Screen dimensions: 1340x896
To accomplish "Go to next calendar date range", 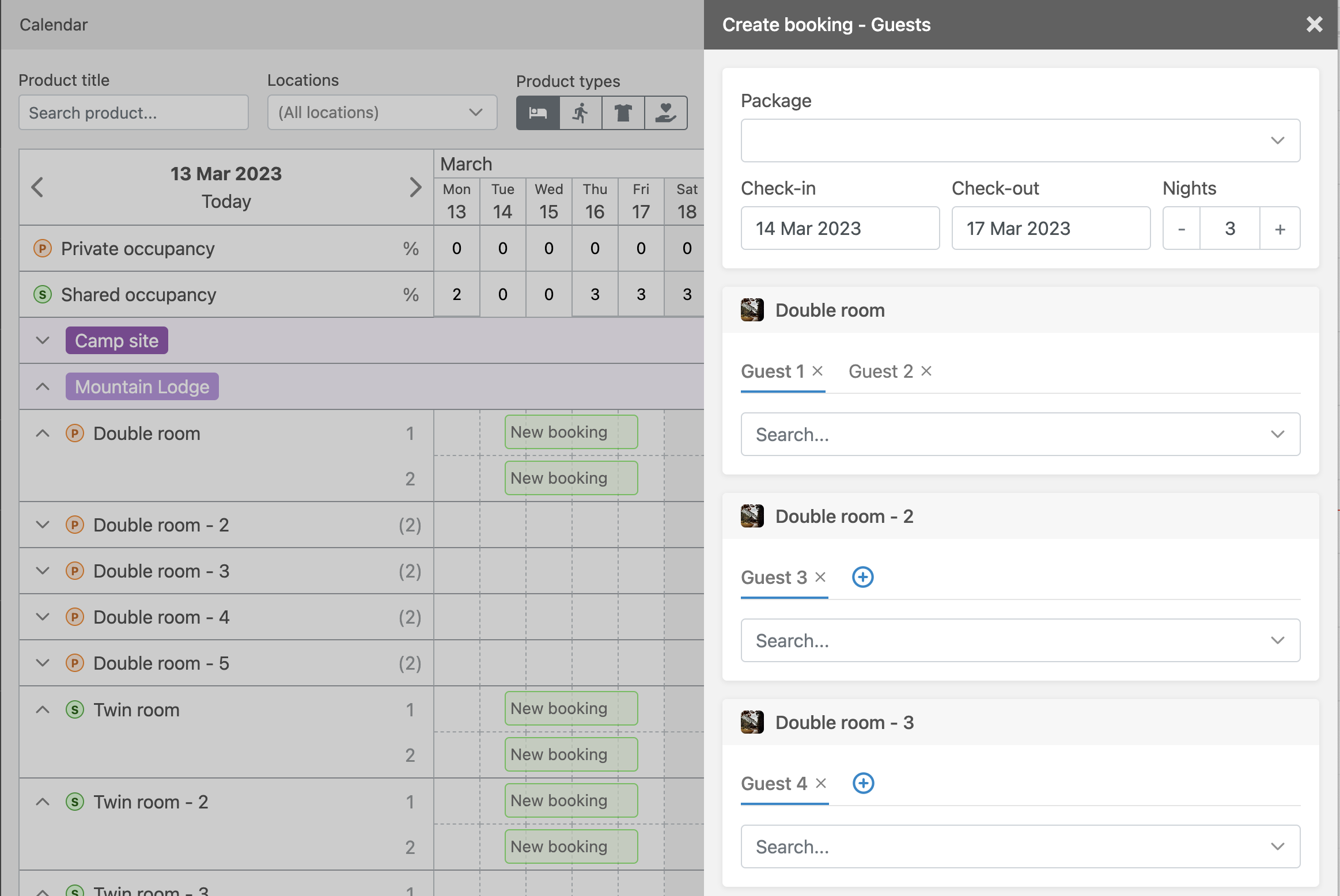I will 415,187.
